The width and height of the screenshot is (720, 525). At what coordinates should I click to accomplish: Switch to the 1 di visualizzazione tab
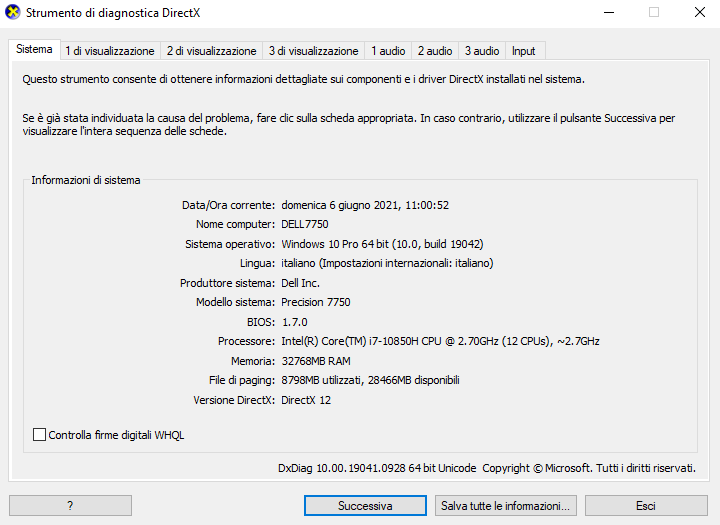[x=110, y=51]
